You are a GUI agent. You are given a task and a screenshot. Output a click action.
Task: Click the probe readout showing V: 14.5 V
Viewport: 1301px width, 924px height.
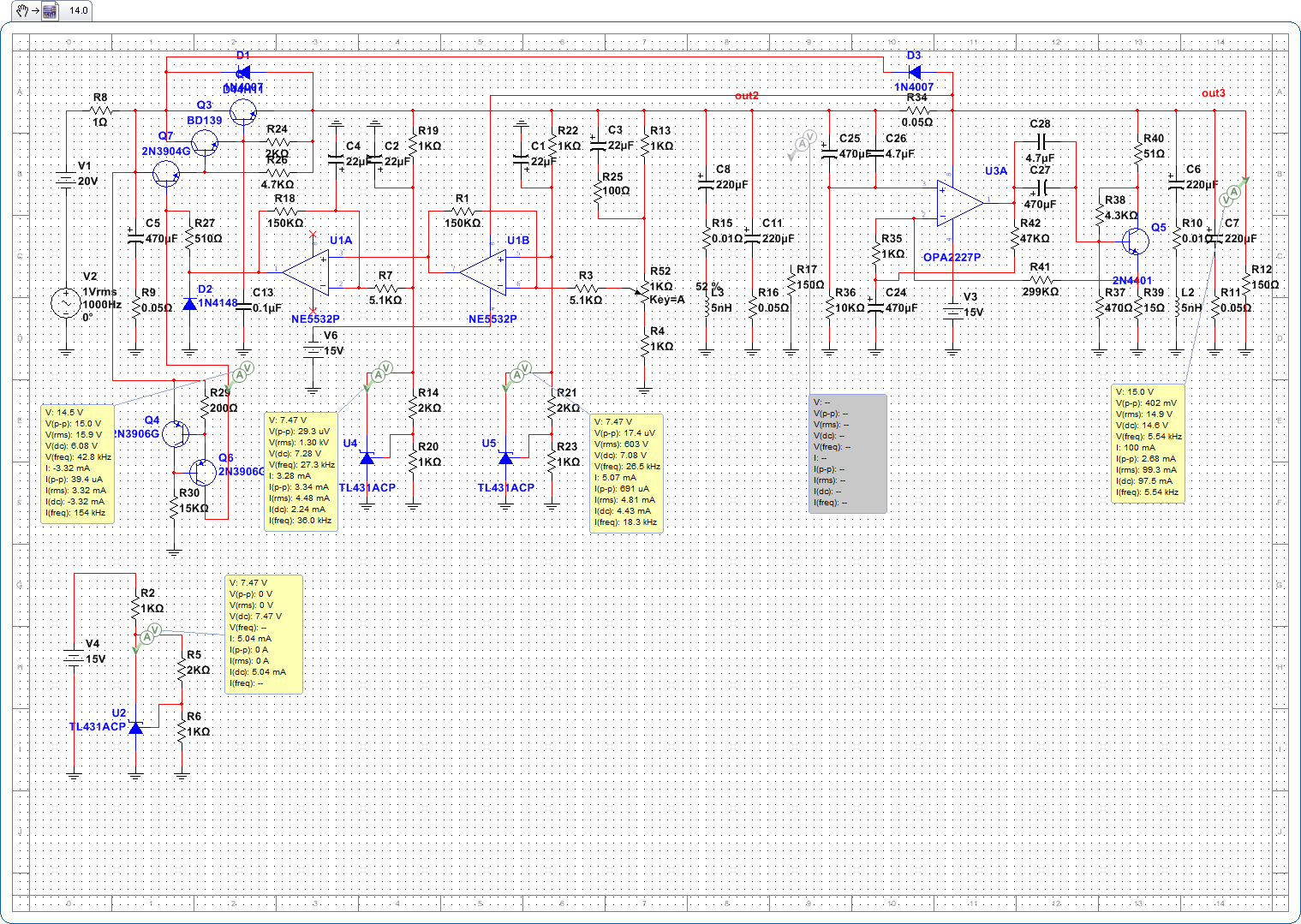(x=78, y=463)
